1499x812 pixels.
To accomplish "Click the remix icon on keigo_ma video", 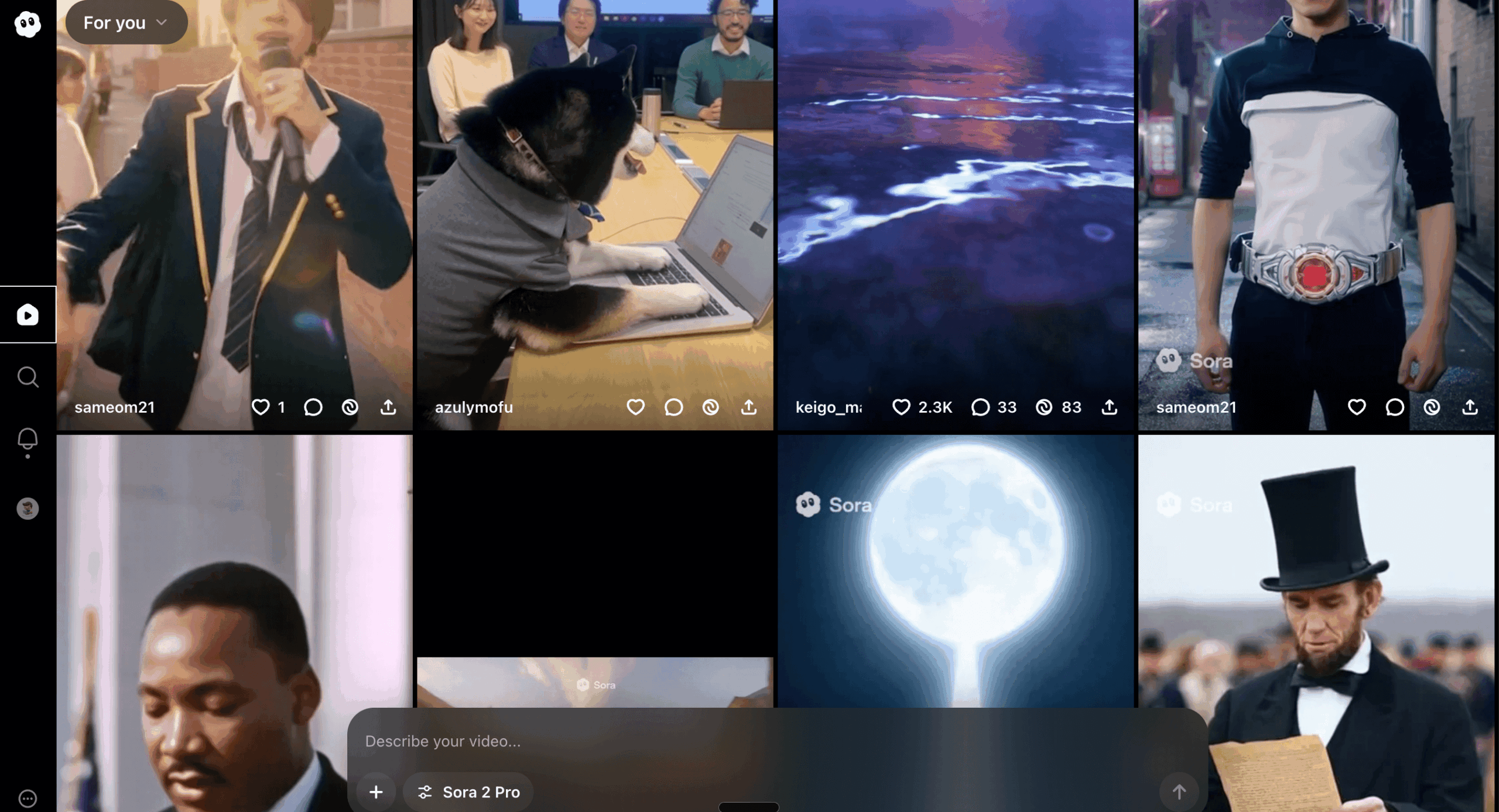I will (x=1043, y=407).
